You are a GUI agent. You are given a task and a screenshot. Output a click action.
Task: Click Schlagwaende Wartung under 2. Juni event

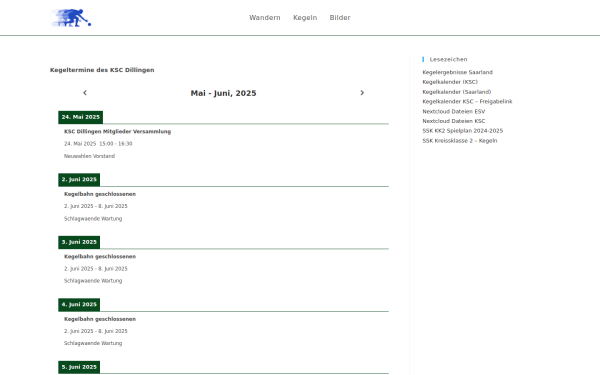[x=93, y=218]
